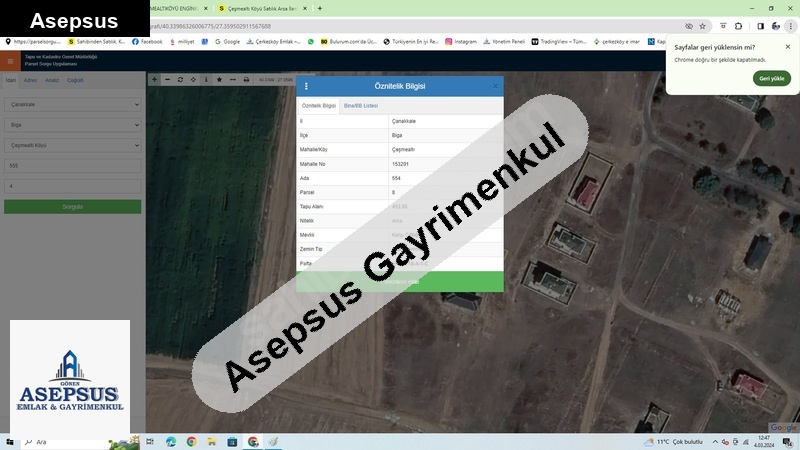Click the print map icon
Viewport: 800px width, 450px height.
click(246, 79)
